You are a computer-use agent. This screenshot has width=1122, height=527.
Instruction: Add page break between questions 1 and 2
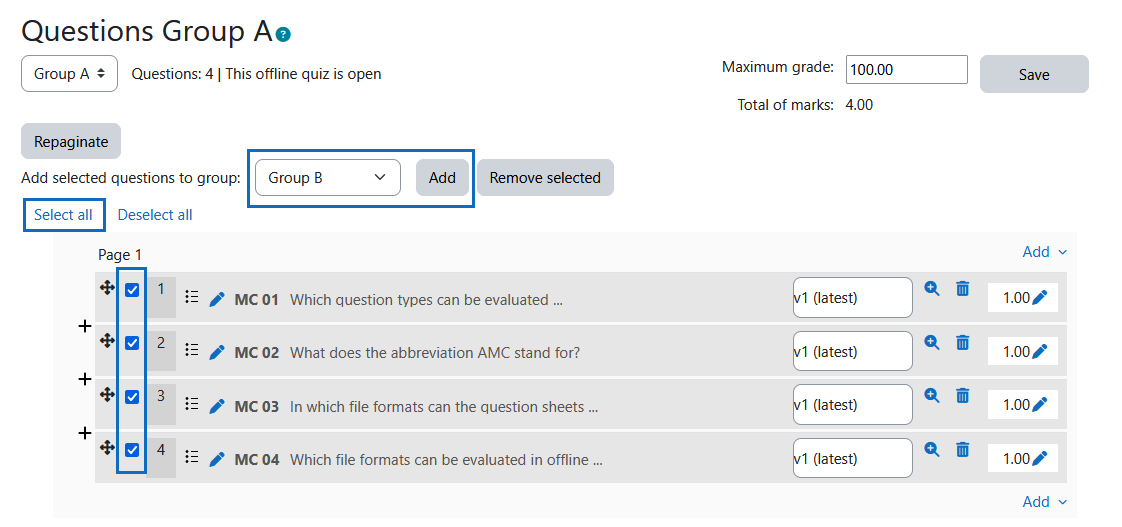tap(84, 326)
